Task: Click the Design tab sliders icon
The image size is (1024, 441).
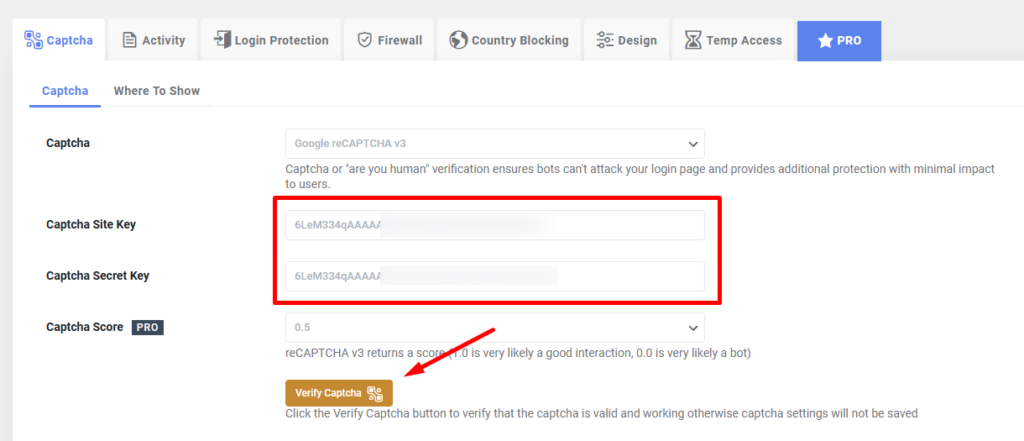Action: pos(604,41)
